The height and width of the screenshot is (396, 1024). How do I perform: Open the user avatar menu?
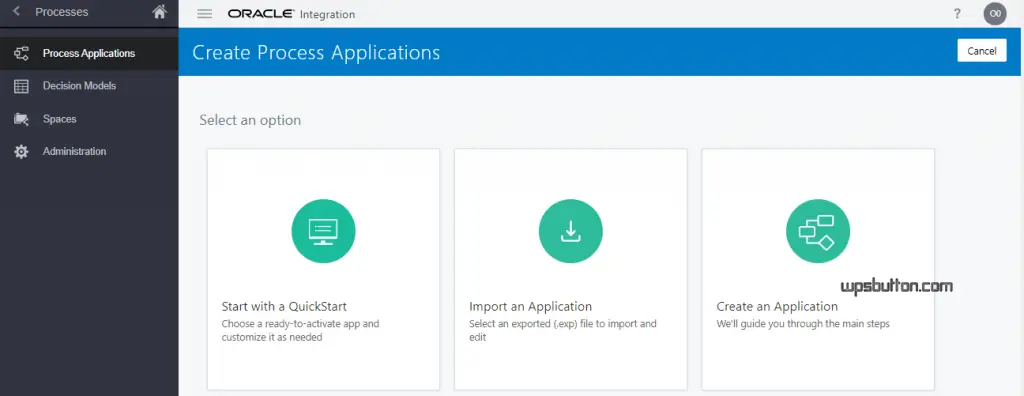(995, 14)
